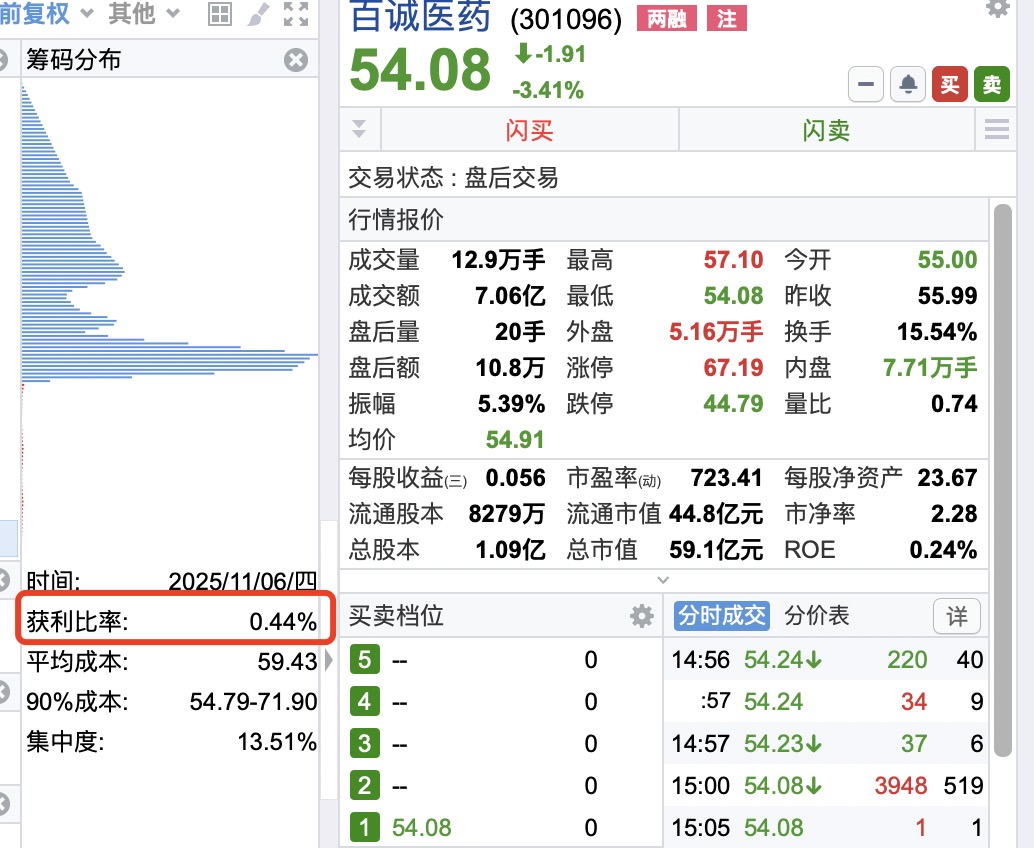Image resolution: width=1034 pixels, height=848 pixels.
Task: Select the drawing brush tool icon
Action: (258, 14)
